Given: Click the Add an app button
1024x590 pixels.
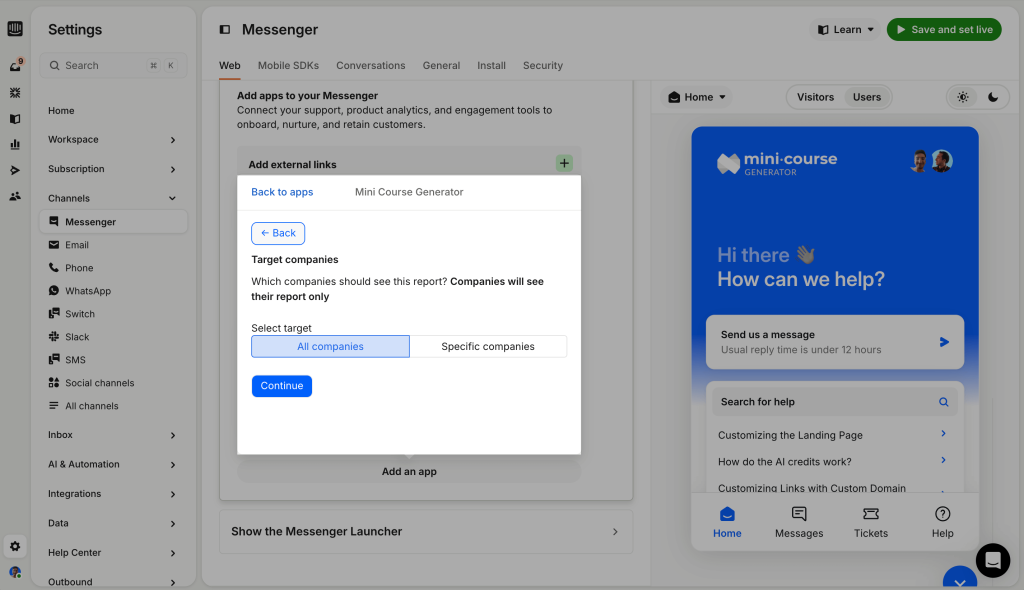Looking at the screenshot, I should (x=409, y=471).
